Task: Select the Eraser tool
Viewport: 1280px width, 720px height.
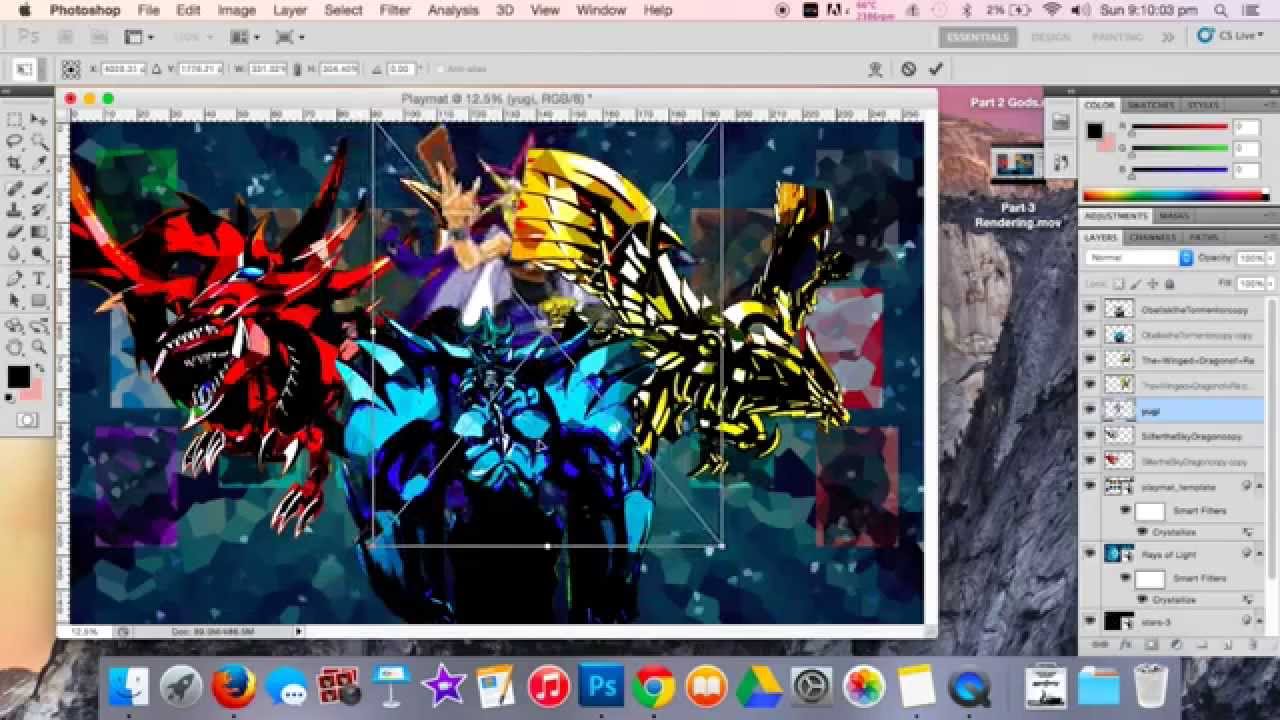Action: (x=15, y=233)
